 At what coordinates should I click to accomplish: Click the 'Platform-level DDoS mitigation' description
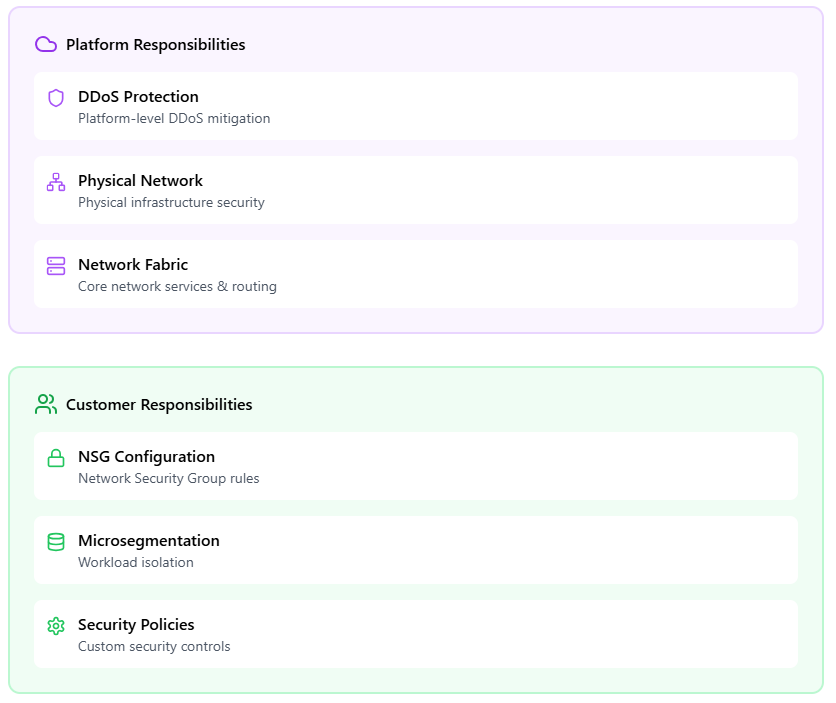point(174,118)
